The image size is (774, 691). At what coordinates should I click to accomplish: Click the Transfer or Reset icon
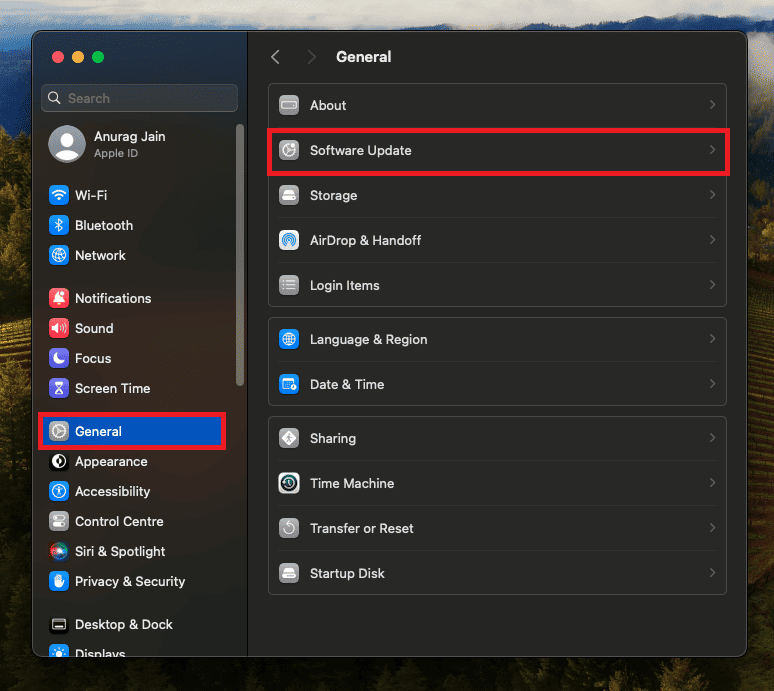coord(289,528)
